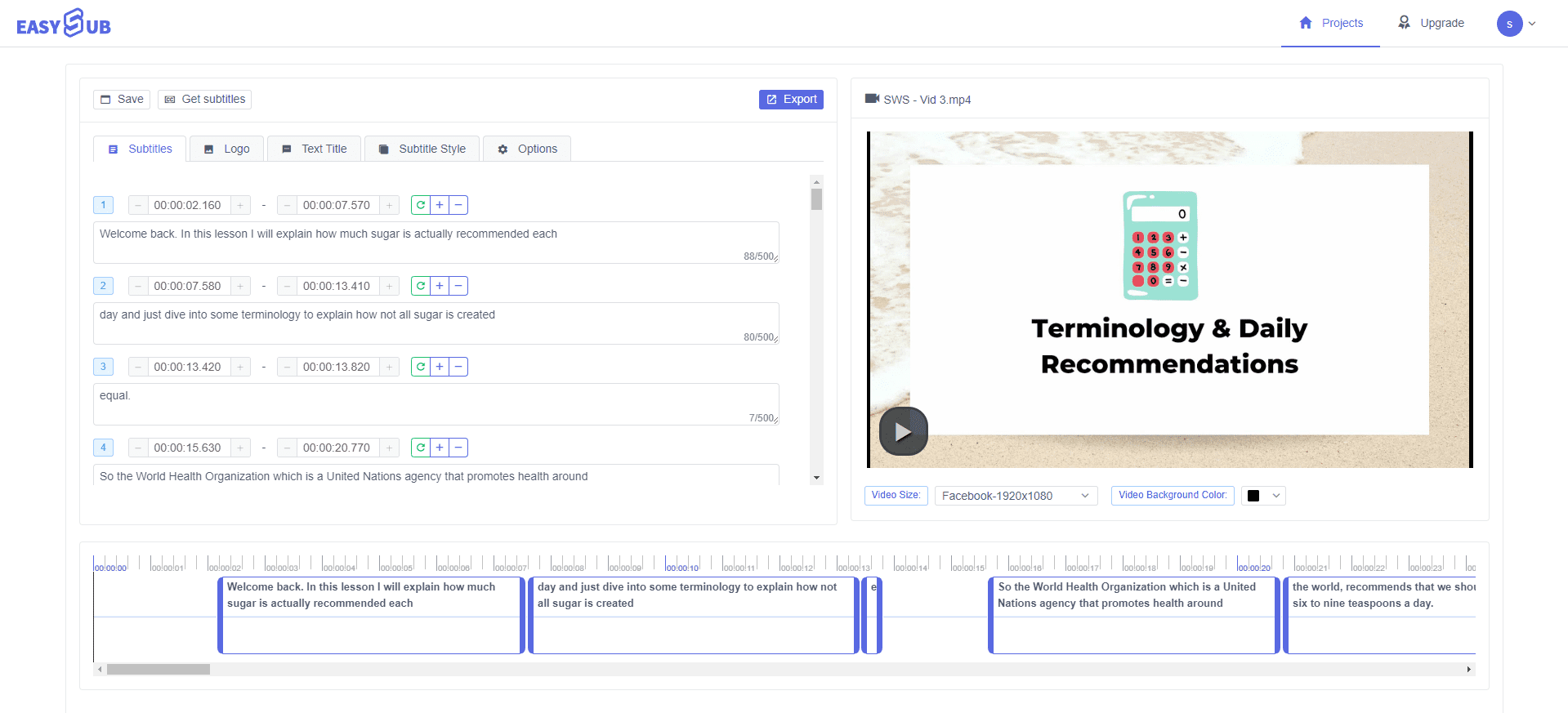Click the Save button
Screen dimensions: 1568x713
(x=122, y=99)
